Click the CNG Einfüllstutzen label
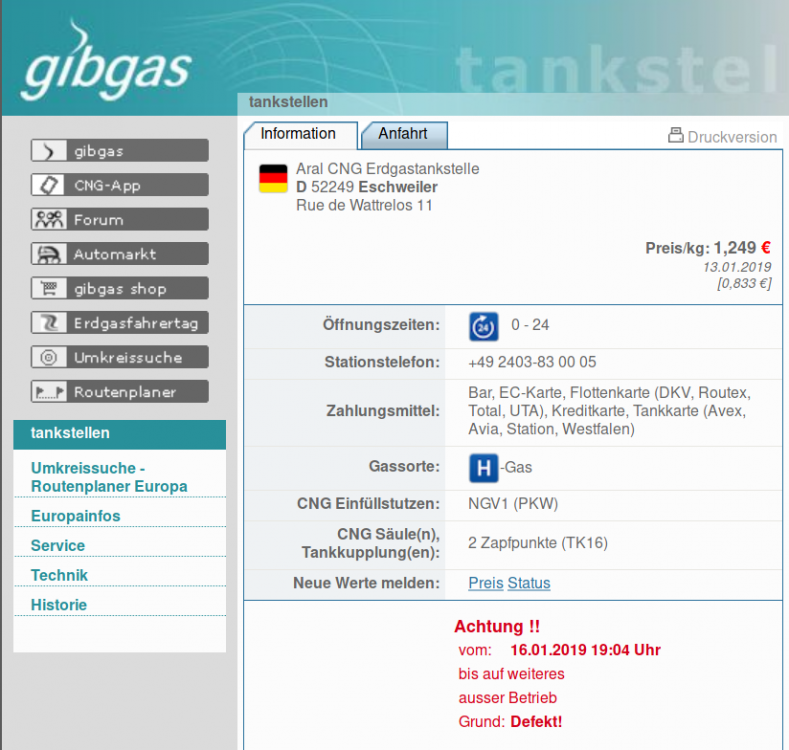 click(x=368, y=503)
